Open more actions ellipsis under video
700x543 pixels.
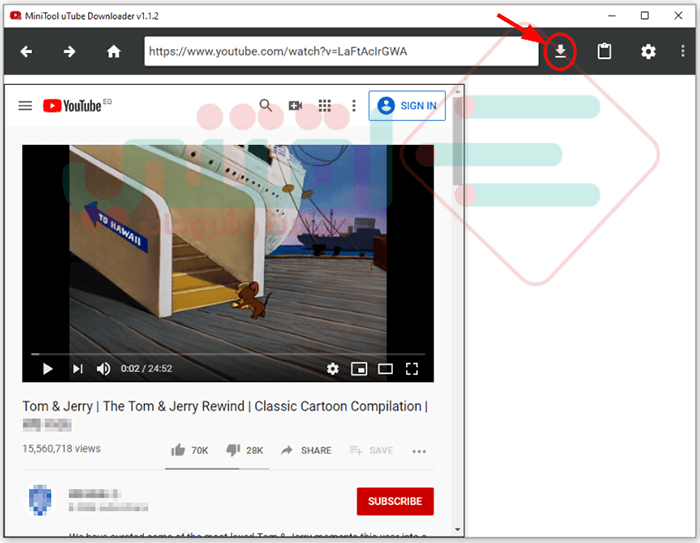pos(419,451)
